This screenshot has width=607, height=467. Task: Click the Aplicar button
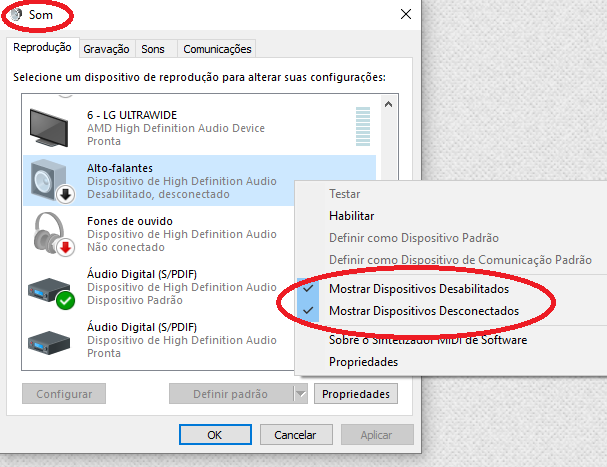377,435
